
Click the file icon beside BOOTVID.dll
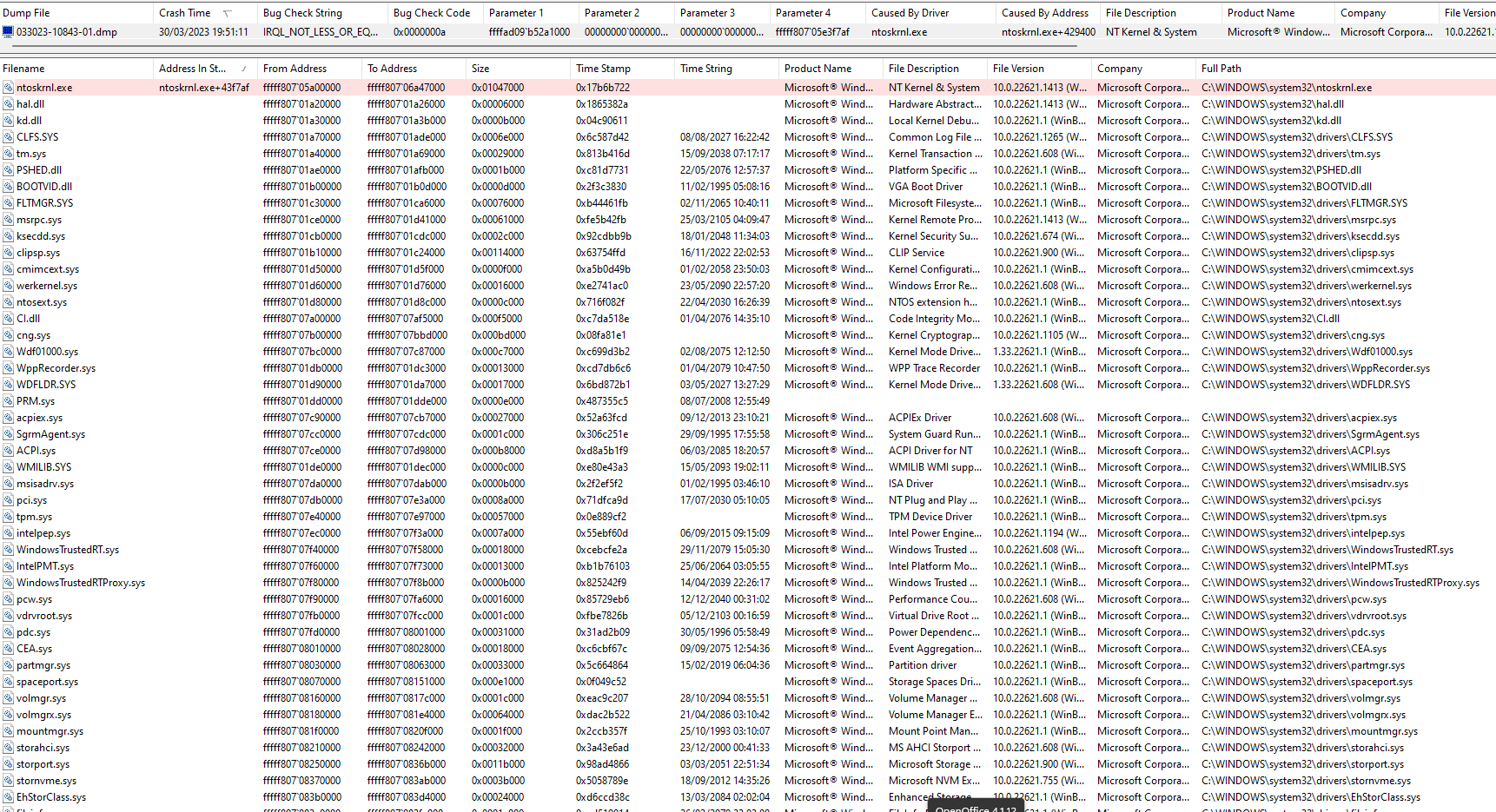(8, 187)
